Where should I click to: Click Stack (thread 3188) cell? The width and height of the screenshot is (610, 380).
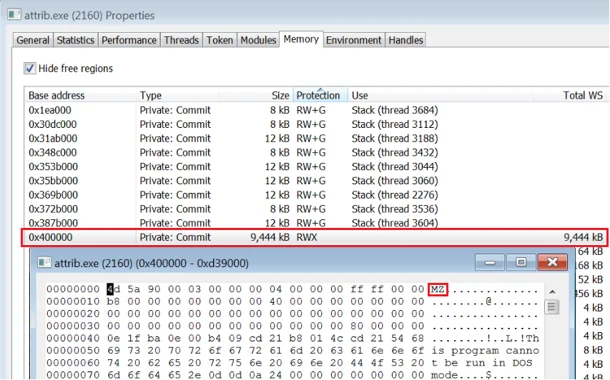click(x=395, y=138)
